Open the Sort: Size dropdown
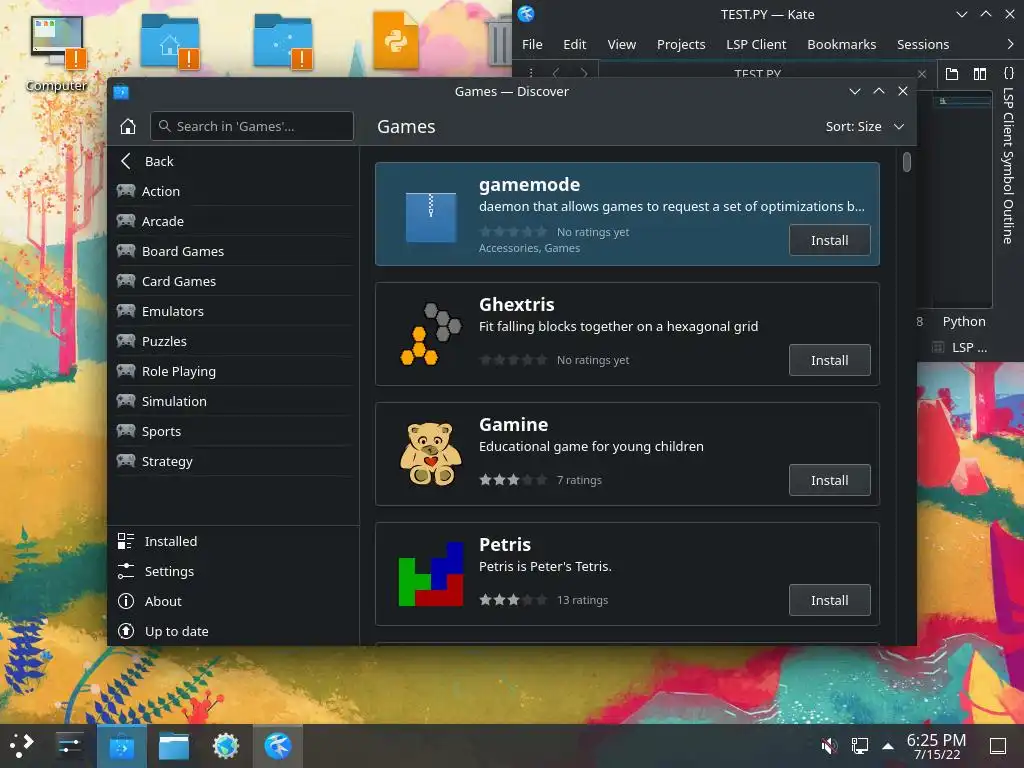Screen dimensions: 1024x768 tap(864, 126)
